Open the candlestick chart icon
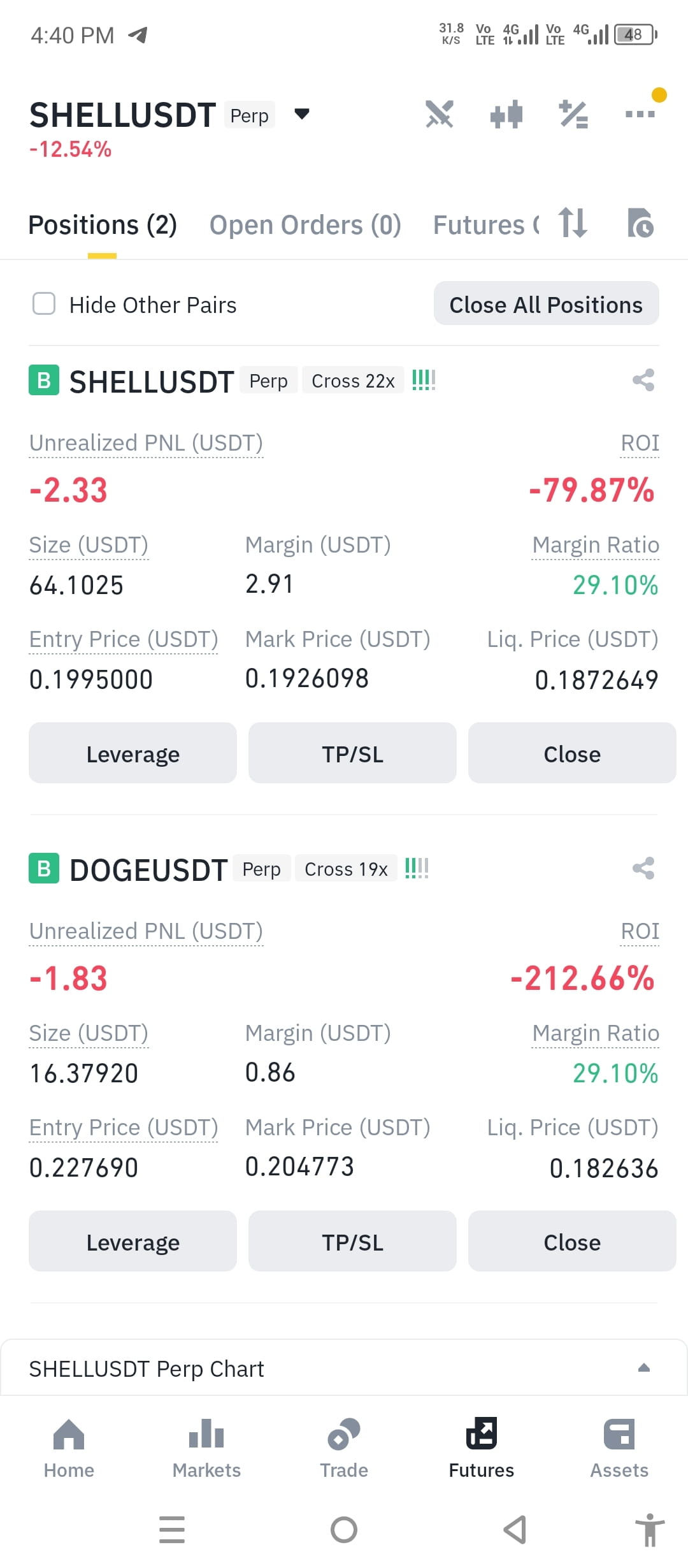The image size is (688, 1568). click(x=506, y=115)
